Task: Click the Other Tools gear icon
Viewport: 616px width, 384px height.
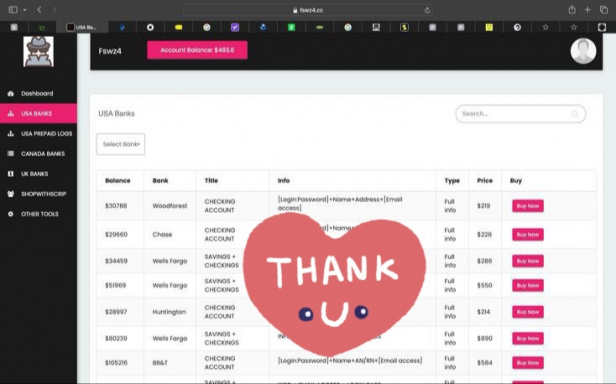Action: pos(11,214)
